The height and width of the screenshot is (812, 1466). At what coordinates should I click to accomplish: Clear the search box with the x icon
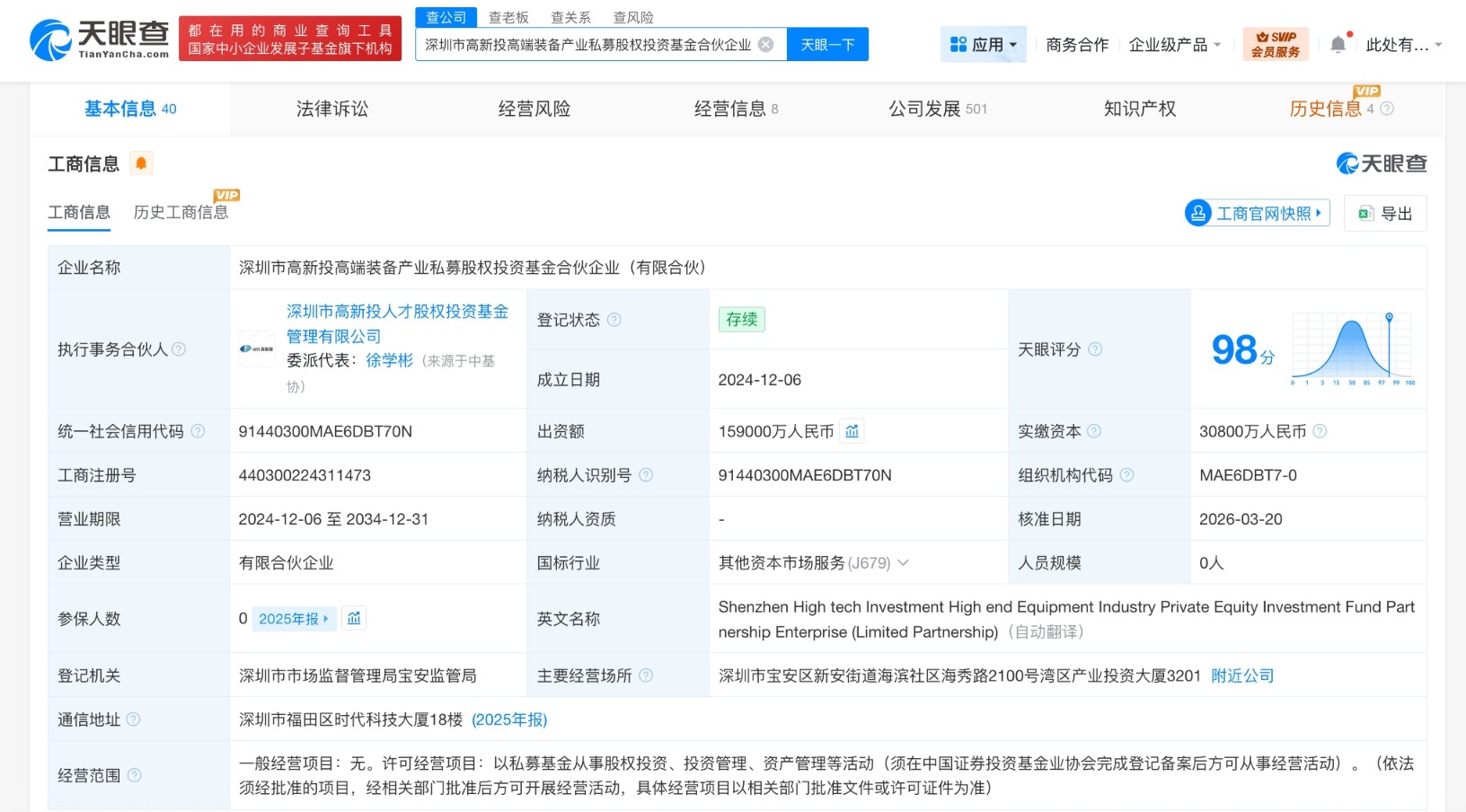(x=765, y=44)
